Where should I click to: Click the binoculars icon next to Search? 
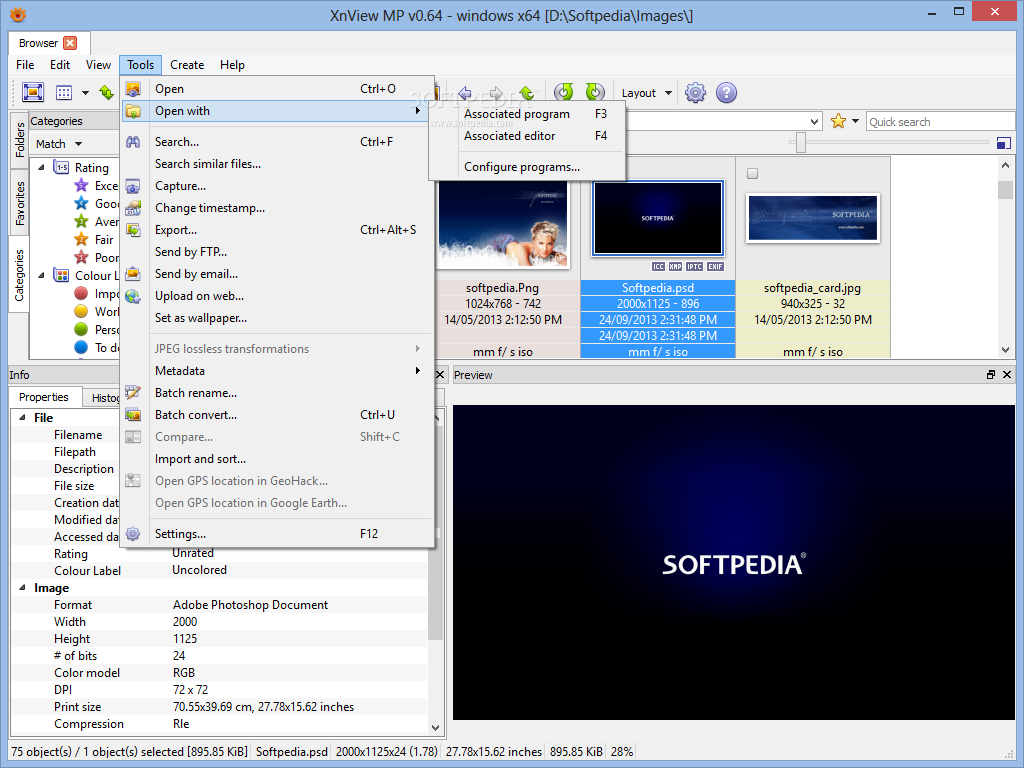click(133, 142)
